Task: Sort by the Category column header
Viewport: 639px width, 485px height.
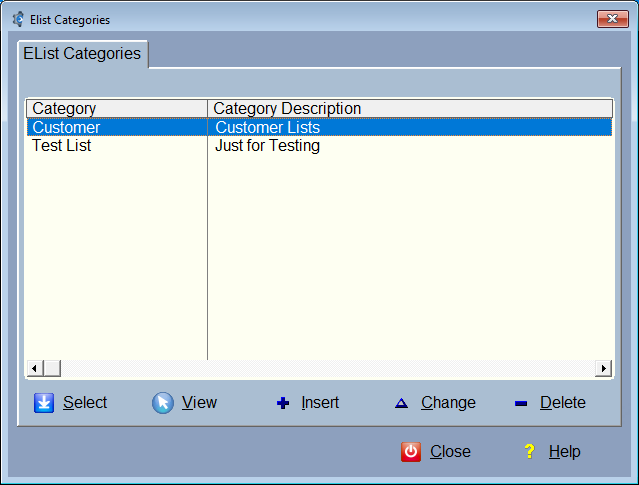Action: pos(117,108)
